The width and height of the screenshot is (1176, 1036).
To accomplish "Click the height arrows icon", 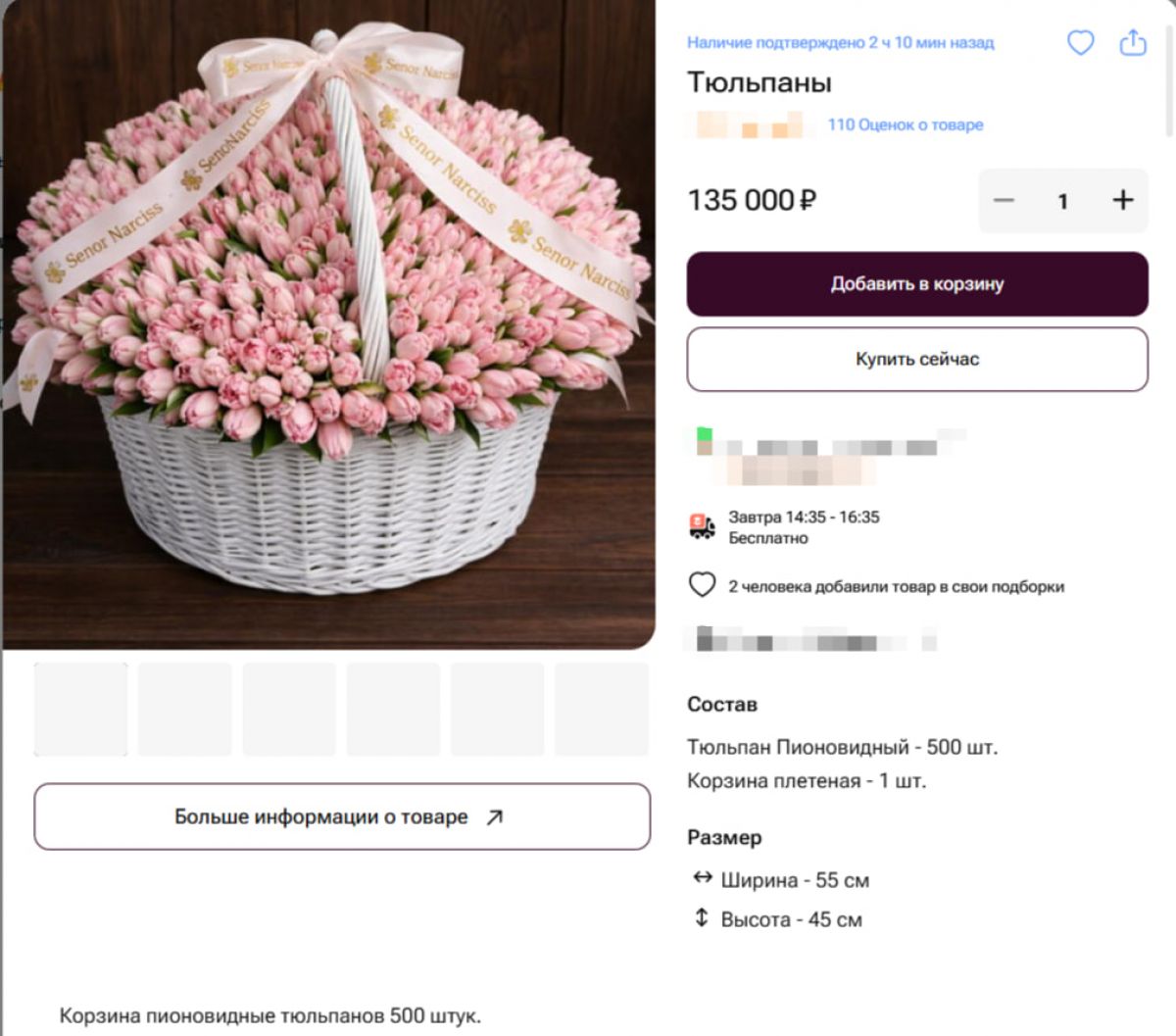I will pos(702,918).
